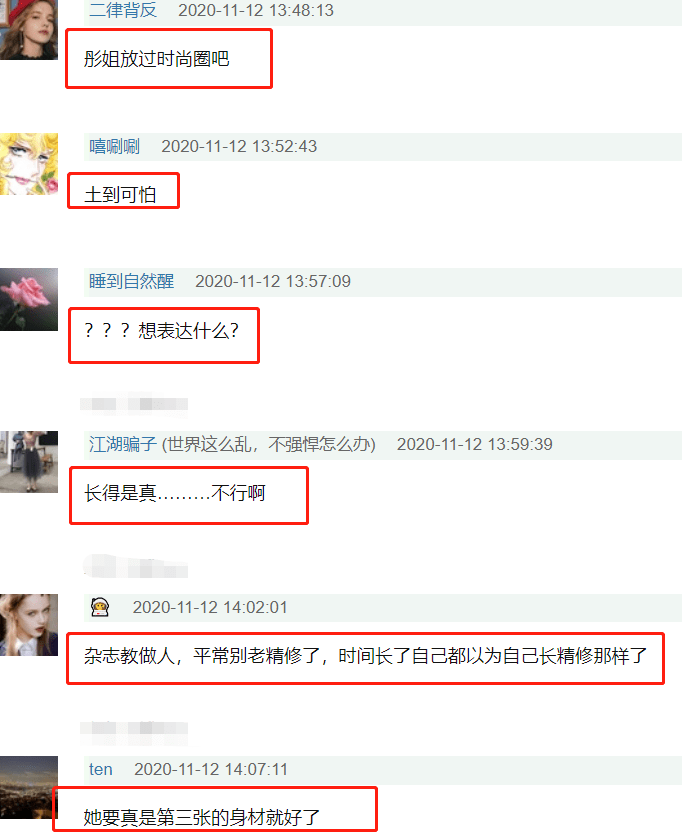Click the astronaut emoji username icon
This screenshot has height=833, width=682.
coord(100,607)
